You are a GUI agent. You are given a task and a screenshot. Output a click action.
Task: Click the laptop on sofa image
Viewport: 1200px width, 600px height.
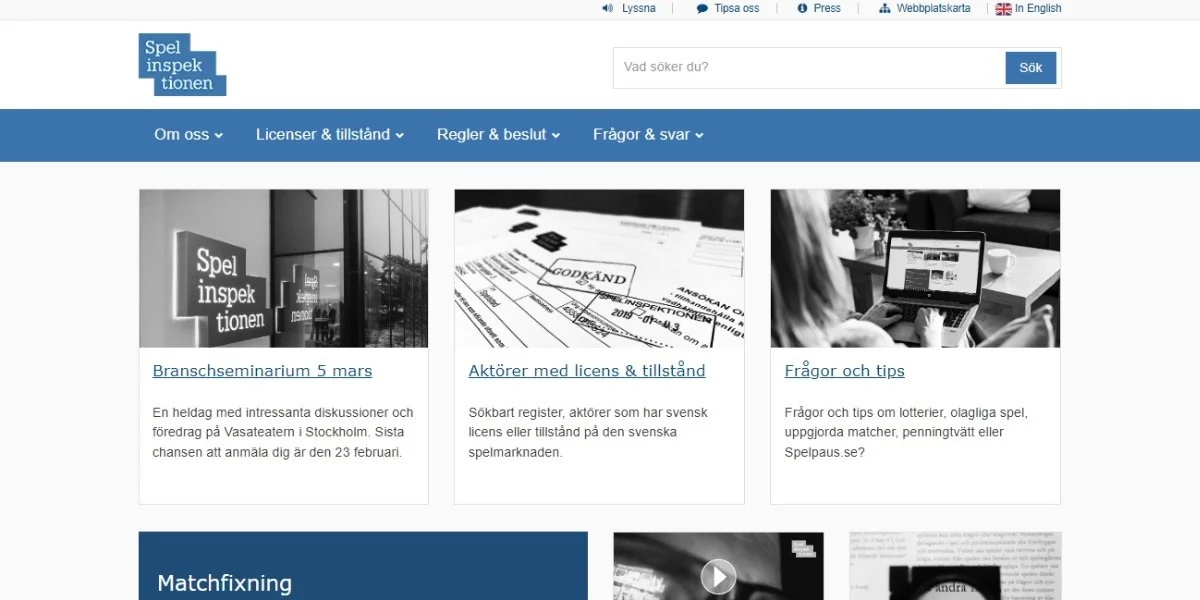[915, 268]
